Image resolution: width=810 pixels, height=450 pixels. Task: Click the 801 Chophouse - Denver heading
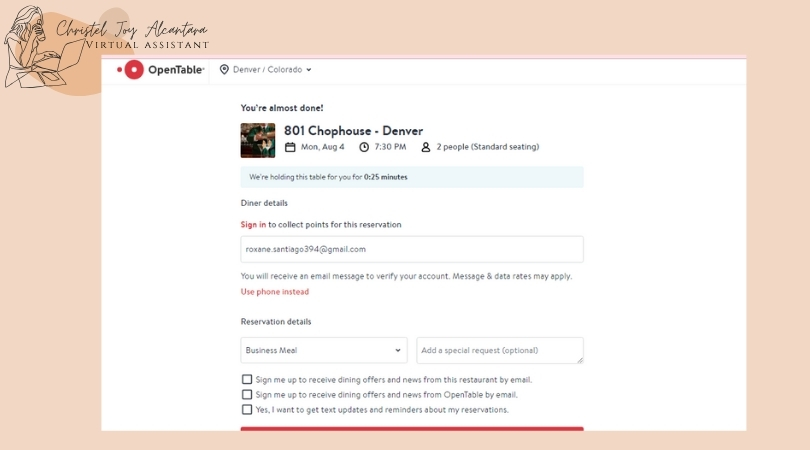tap(353, 131)
